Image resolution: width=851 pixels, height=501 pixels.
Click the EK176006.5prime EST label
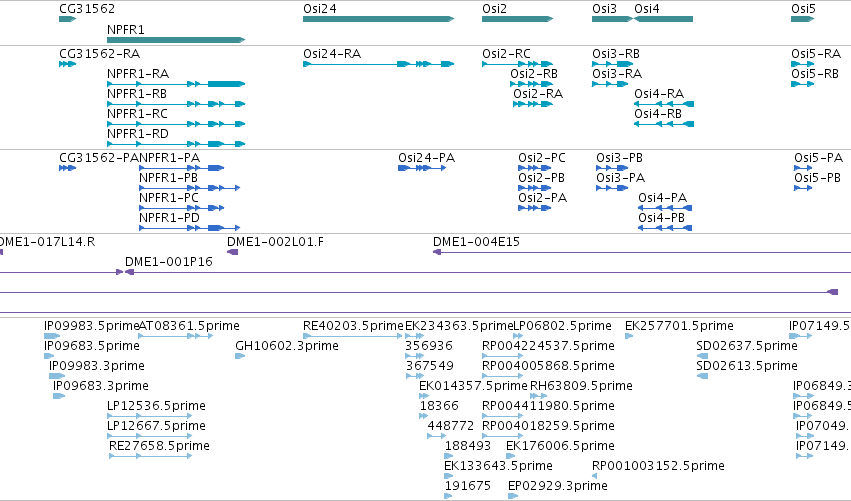tap(560, 446)
